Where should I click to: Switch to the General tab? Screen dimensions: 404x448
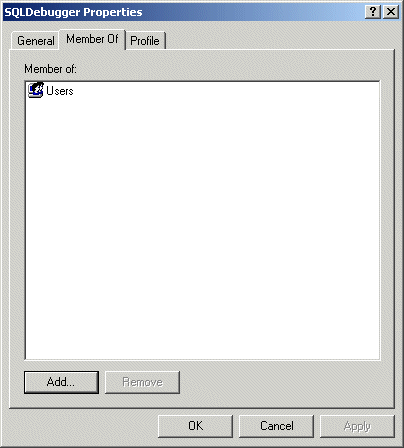click(36, 41)
